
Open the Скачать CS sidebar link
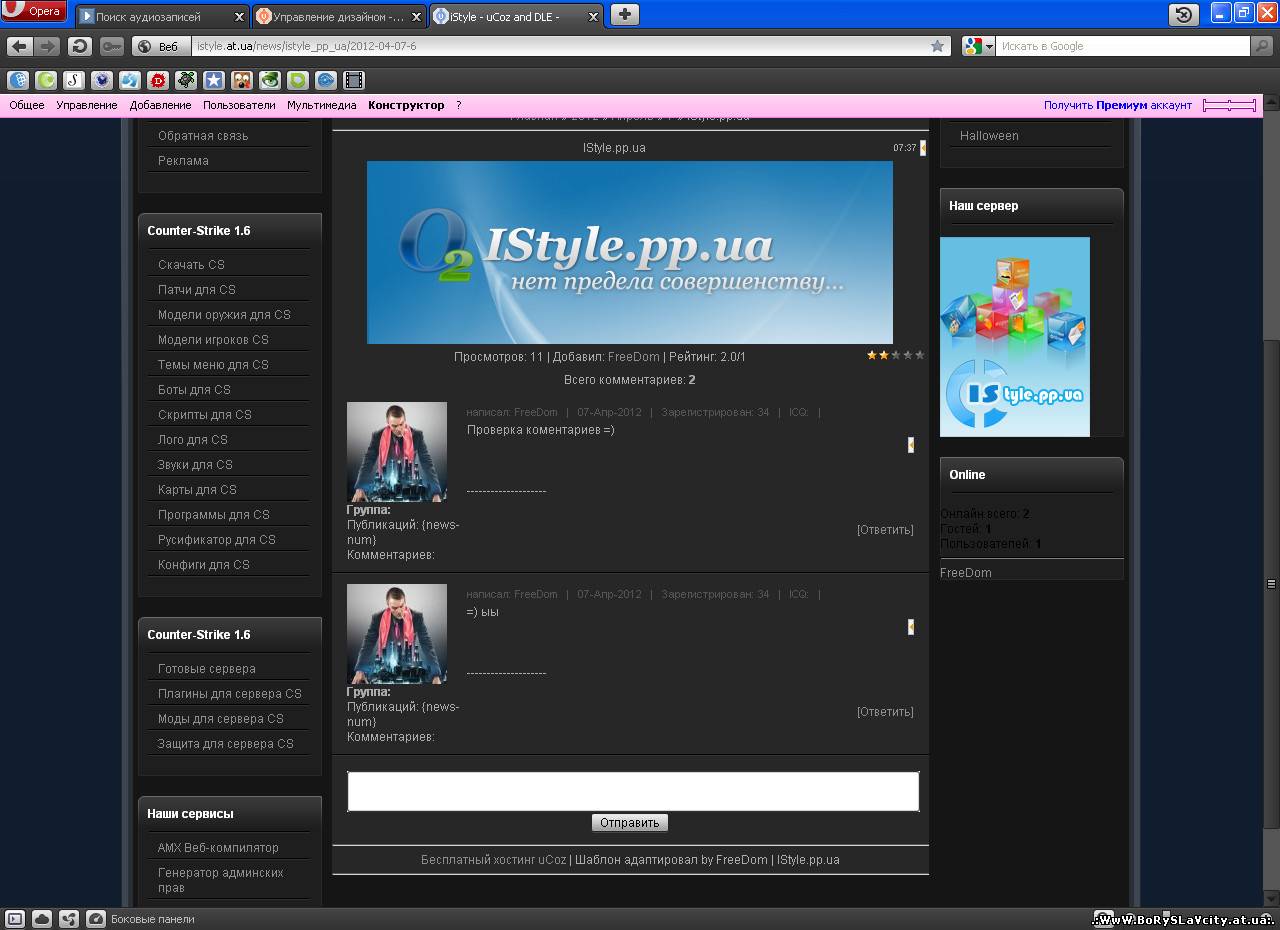[191, 265]
